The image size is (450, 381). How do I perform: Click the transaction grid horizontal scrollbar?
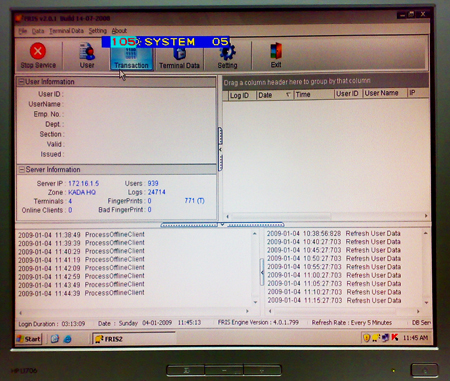326,216
